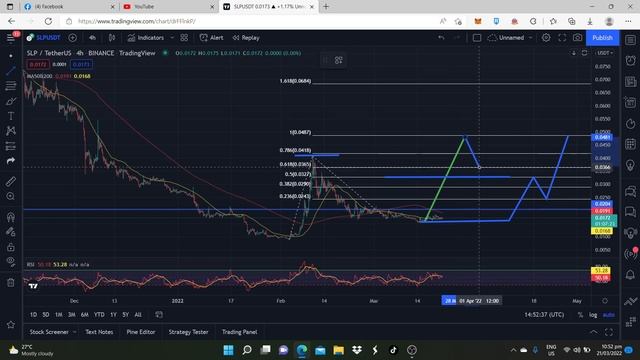Open the patterns tool group
640x360 pixels.
[x=11, y=131]
